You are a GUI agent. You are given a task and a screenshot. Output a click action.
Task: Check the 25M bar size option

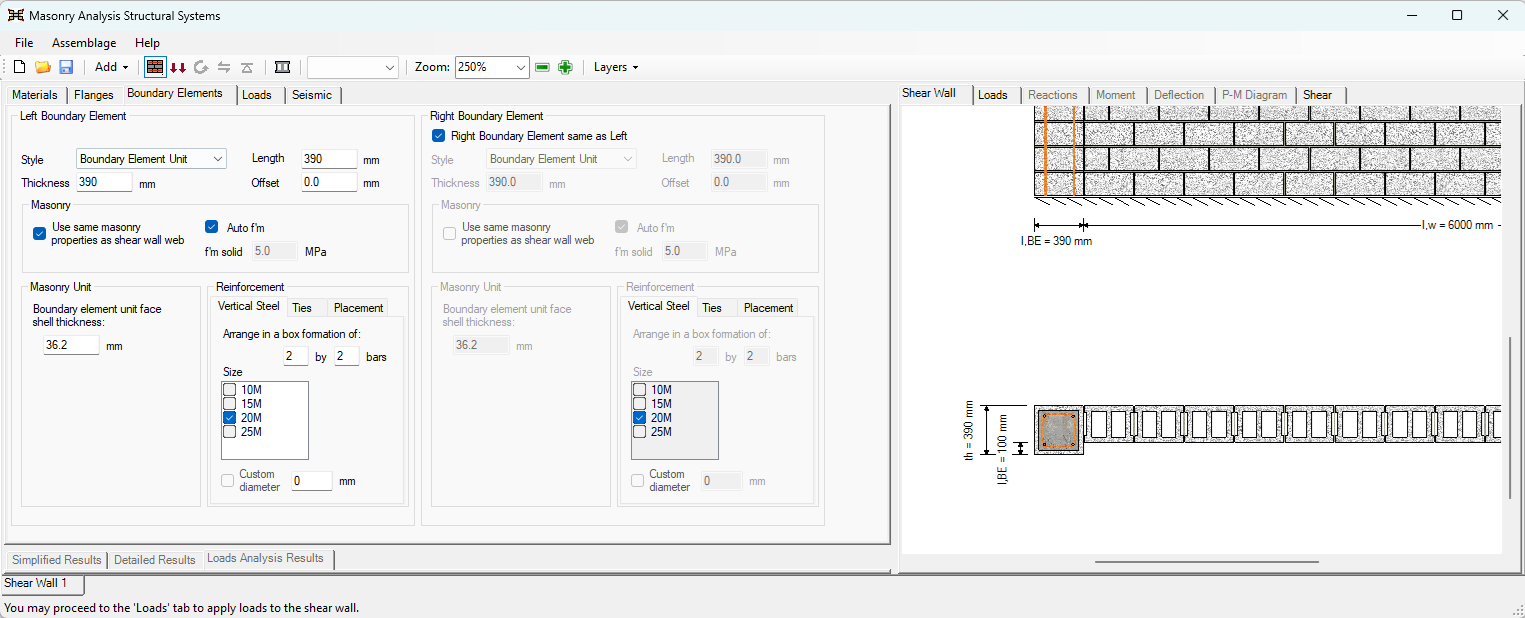point(230,432)
